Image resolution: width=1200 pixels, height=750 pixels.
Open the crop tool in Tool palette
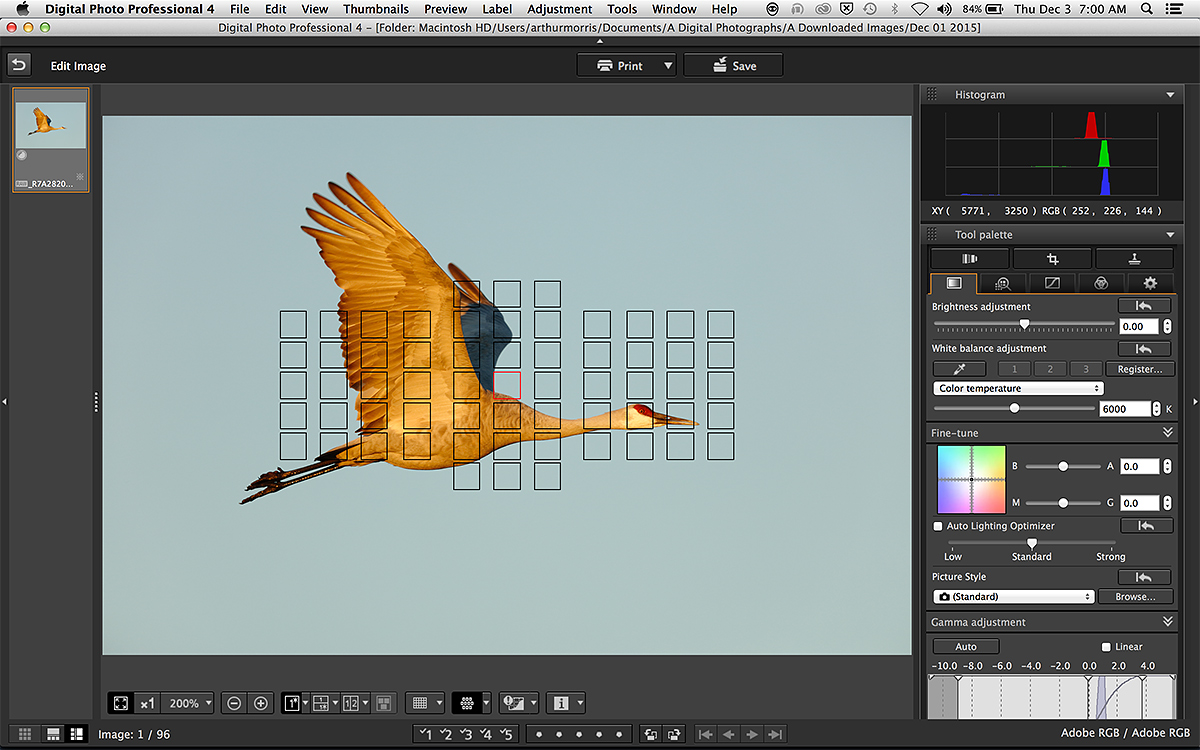1052,258
